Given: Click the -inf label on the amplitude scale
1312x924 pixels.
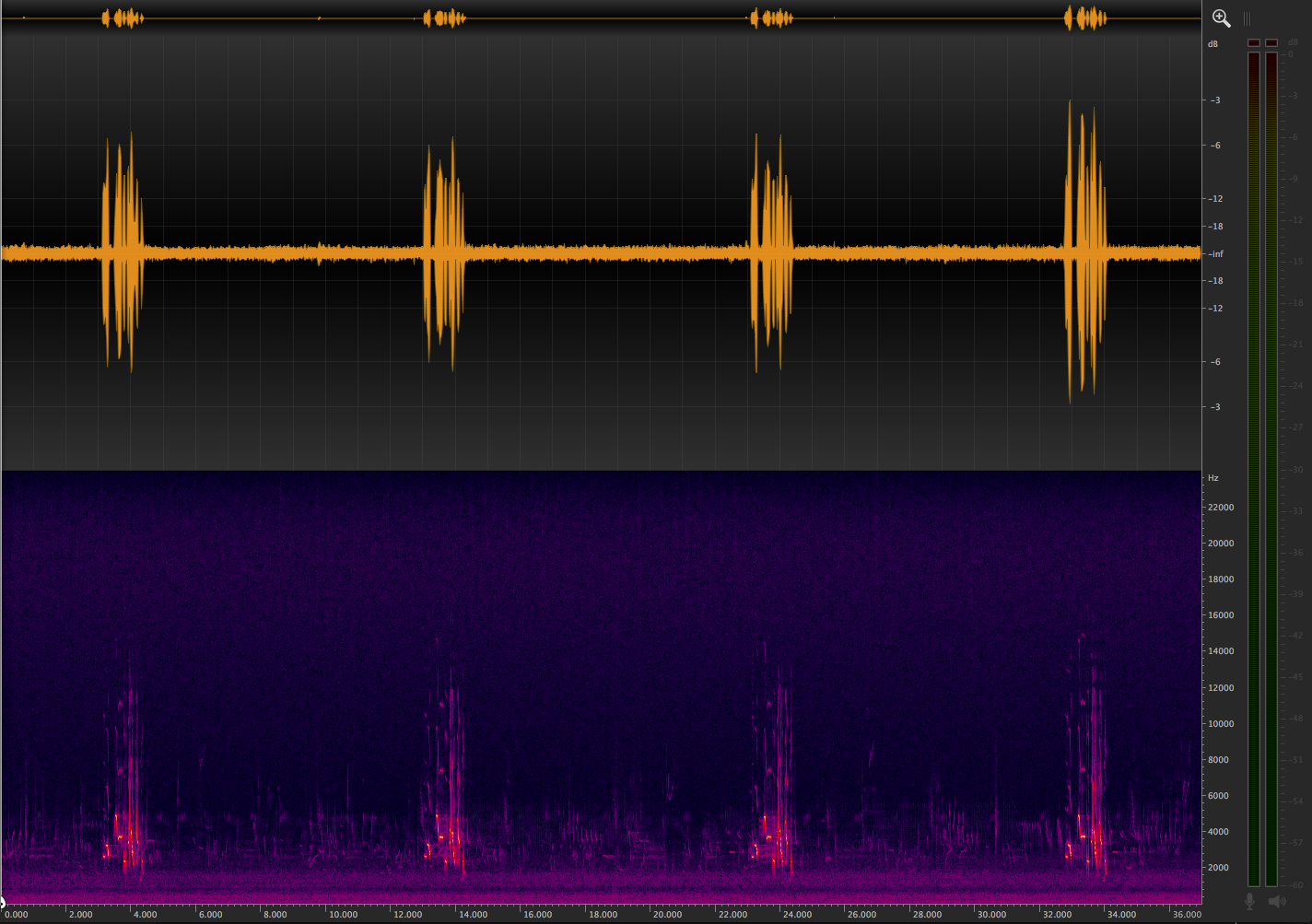Looking at the screenshot, I should point(1215,254).
